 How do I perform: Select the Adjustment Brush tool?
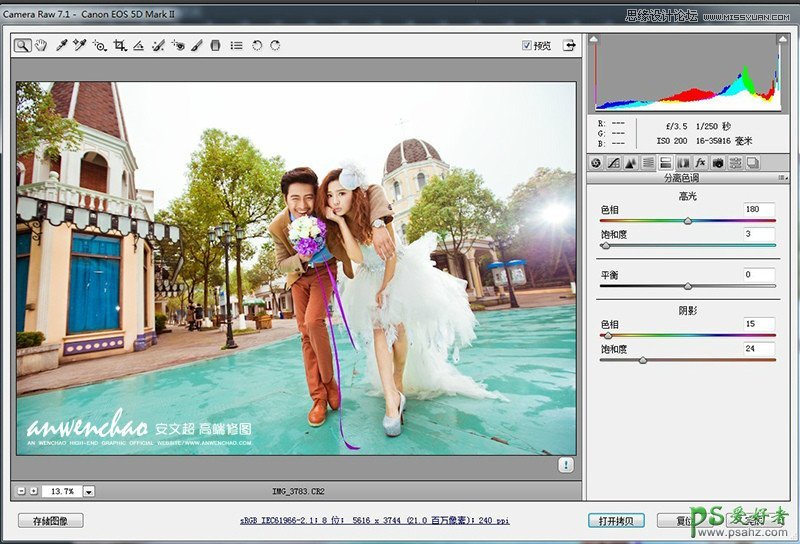coord(197,45)
